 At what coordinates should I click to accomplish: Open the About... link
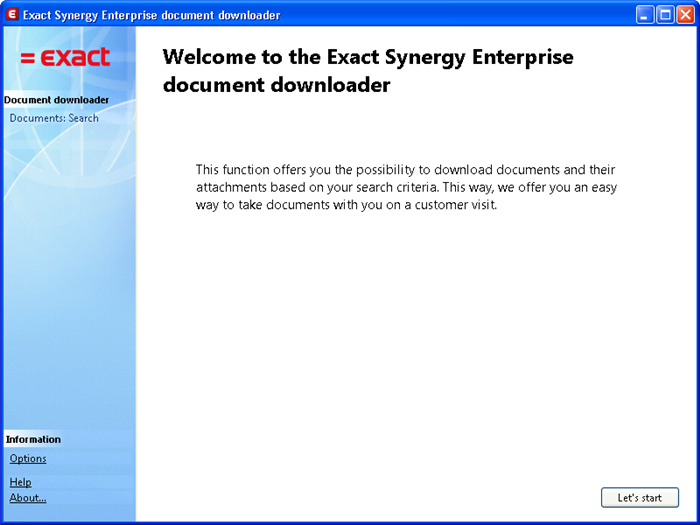tap(28, 498)
